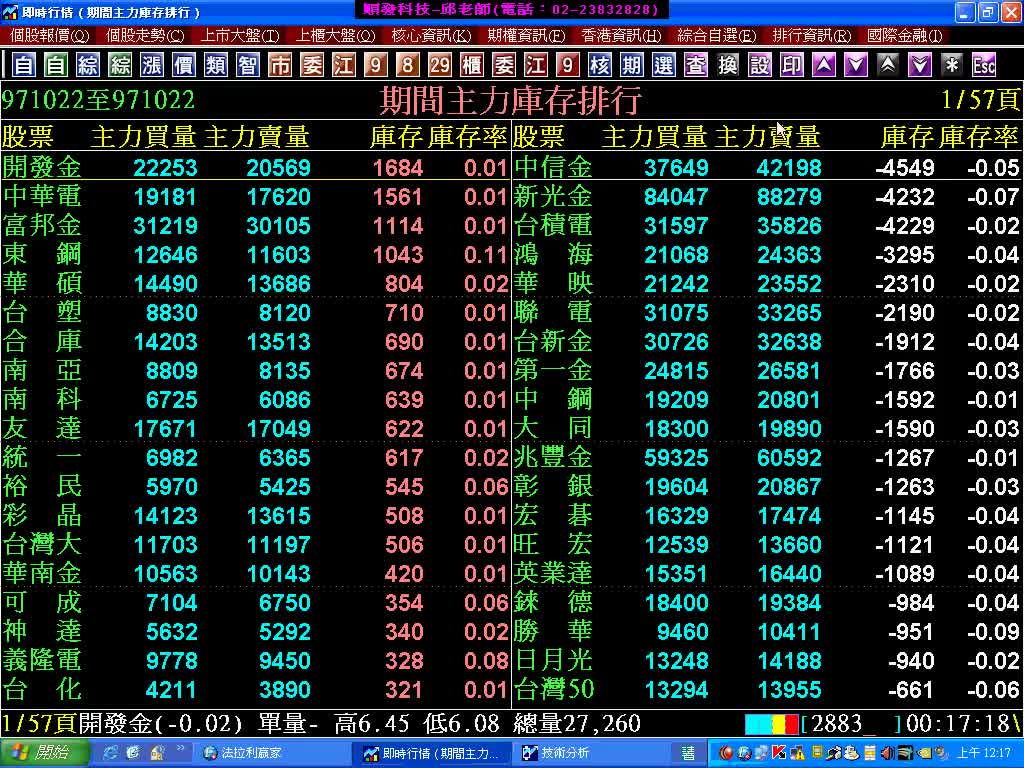Click the blue 自 toolbar icon
The height and width of the screenshot is (768, 1024).
(24, 65)
